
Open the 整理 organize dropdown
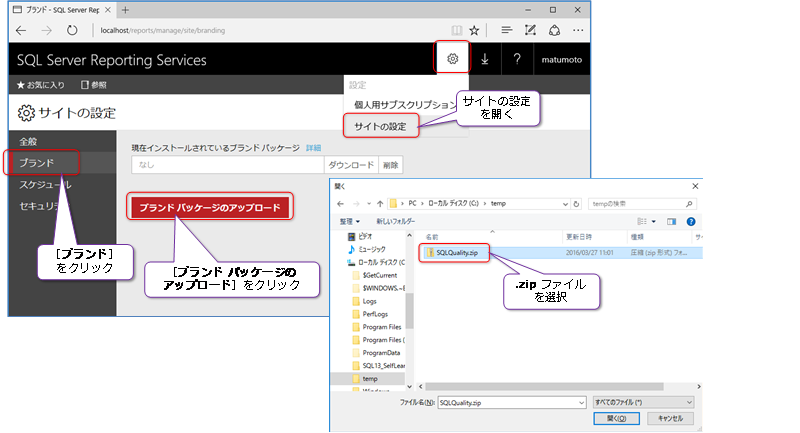(350, 221)
